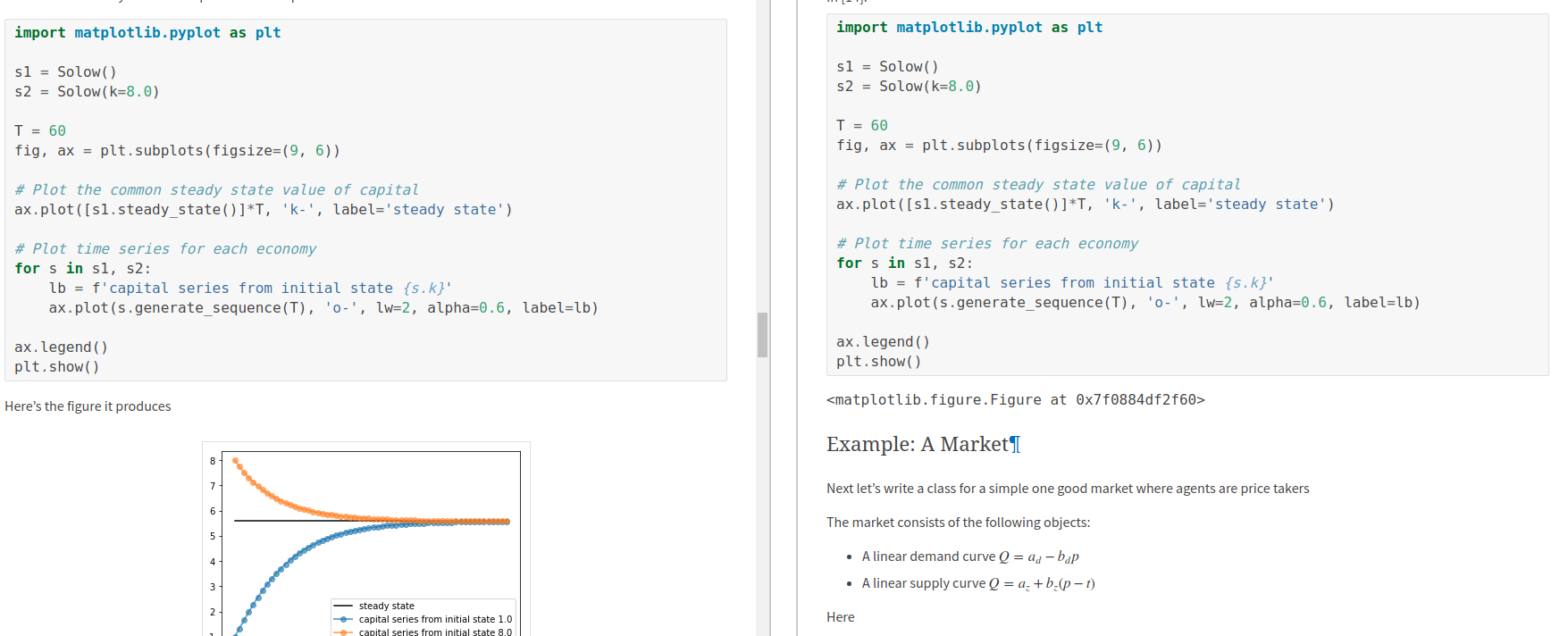
Task: Click the Solow capital series figure in left pane
Action: point(366,540)
